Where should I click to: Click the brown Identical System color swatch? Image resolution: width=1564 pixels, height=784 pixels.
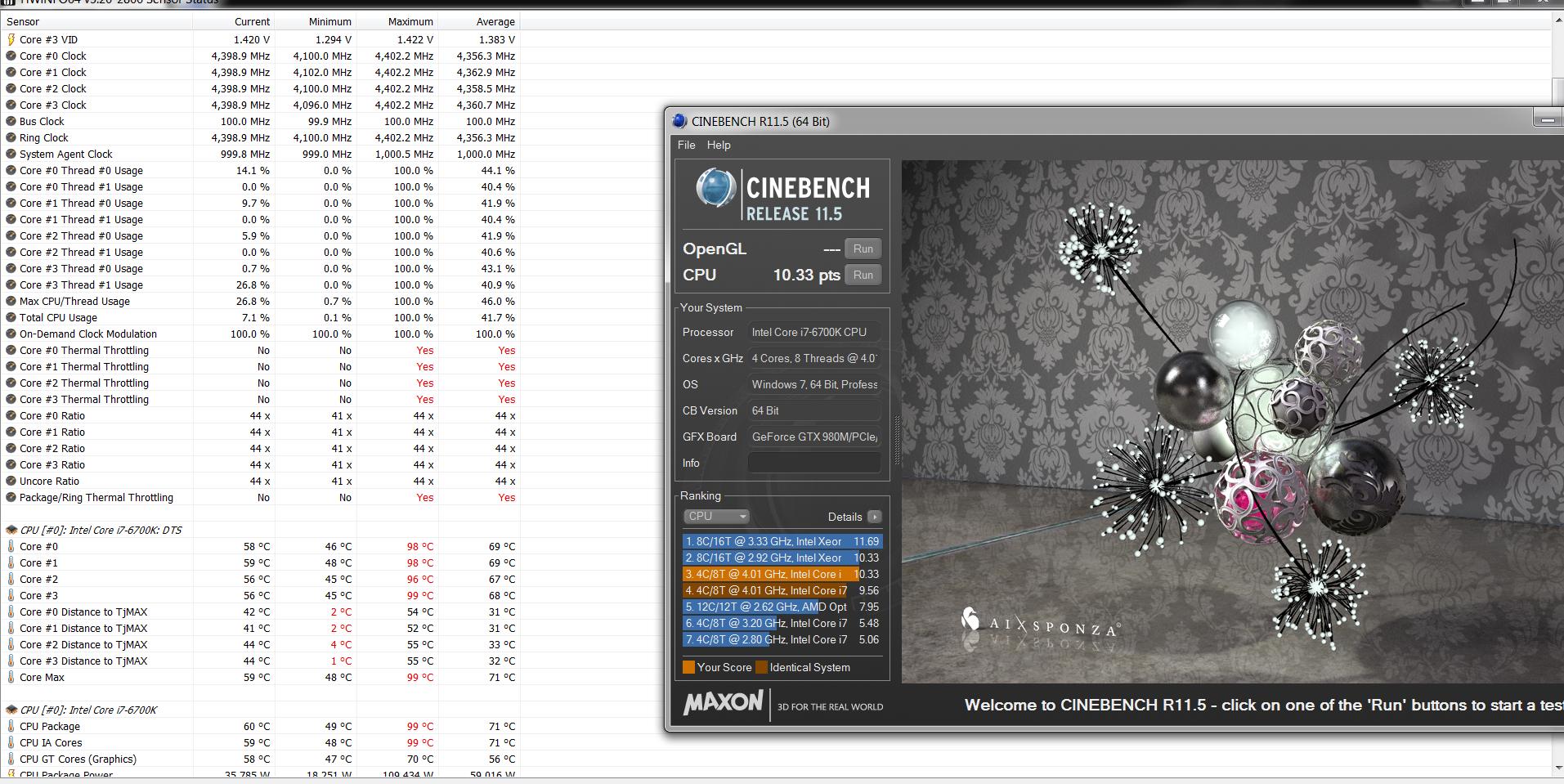(761, 667)
